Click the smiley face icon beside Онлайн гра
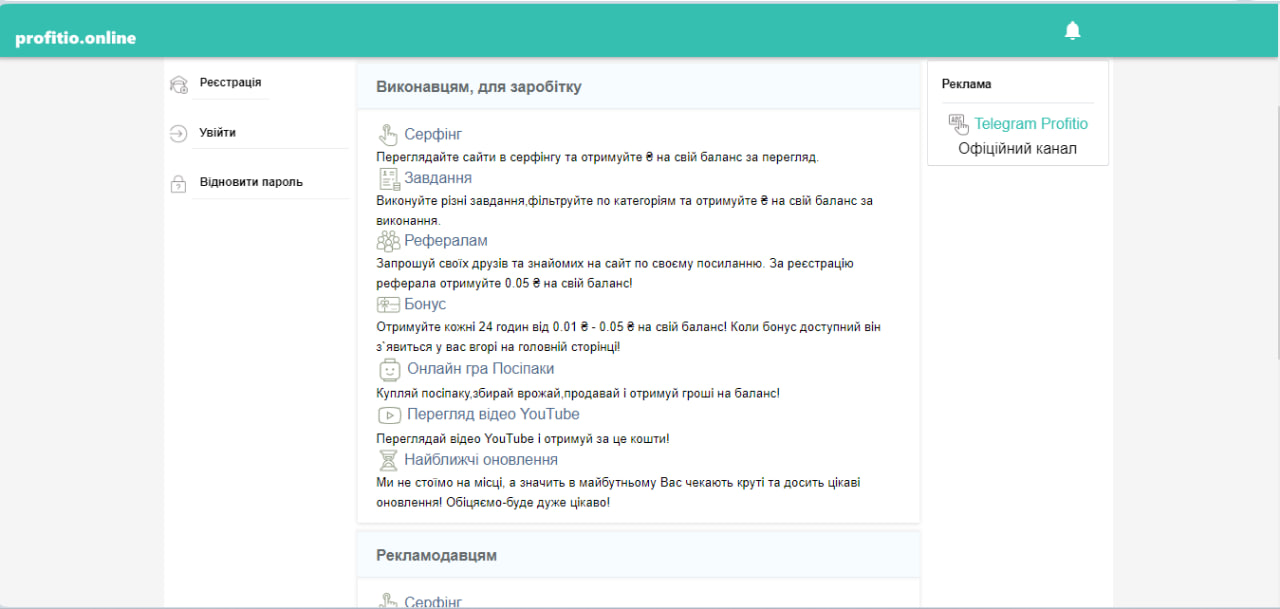 click(x=389, y=369)
